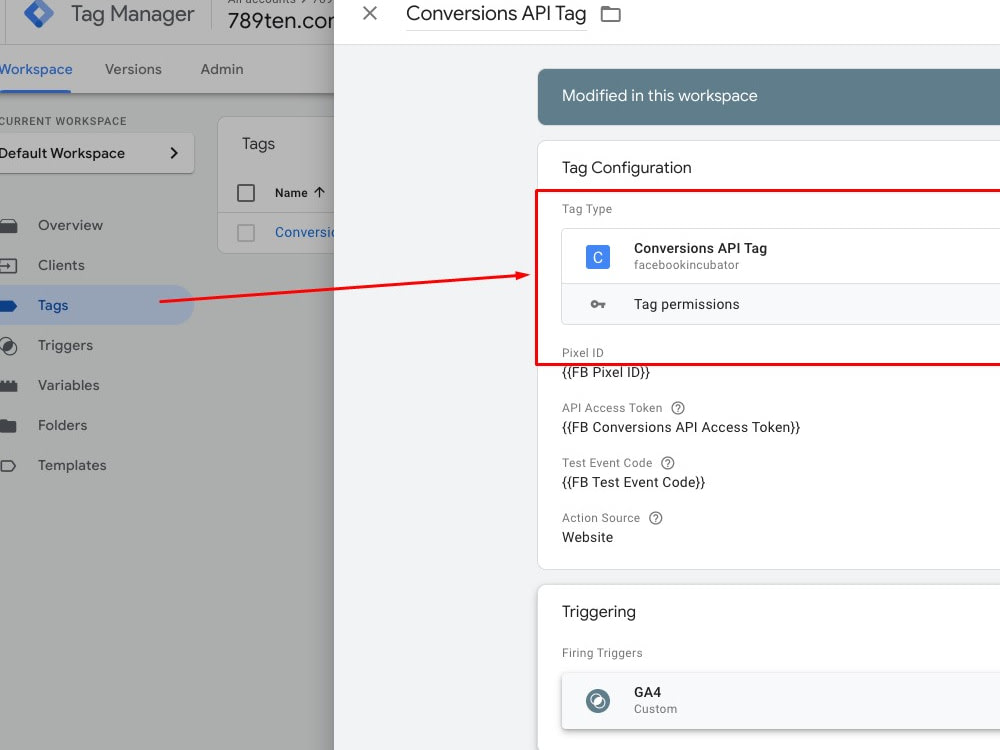This screenshot has height=750, width=1000.
Task: Select the blue Conversions API Tag template icon
Action: point(597,256)
